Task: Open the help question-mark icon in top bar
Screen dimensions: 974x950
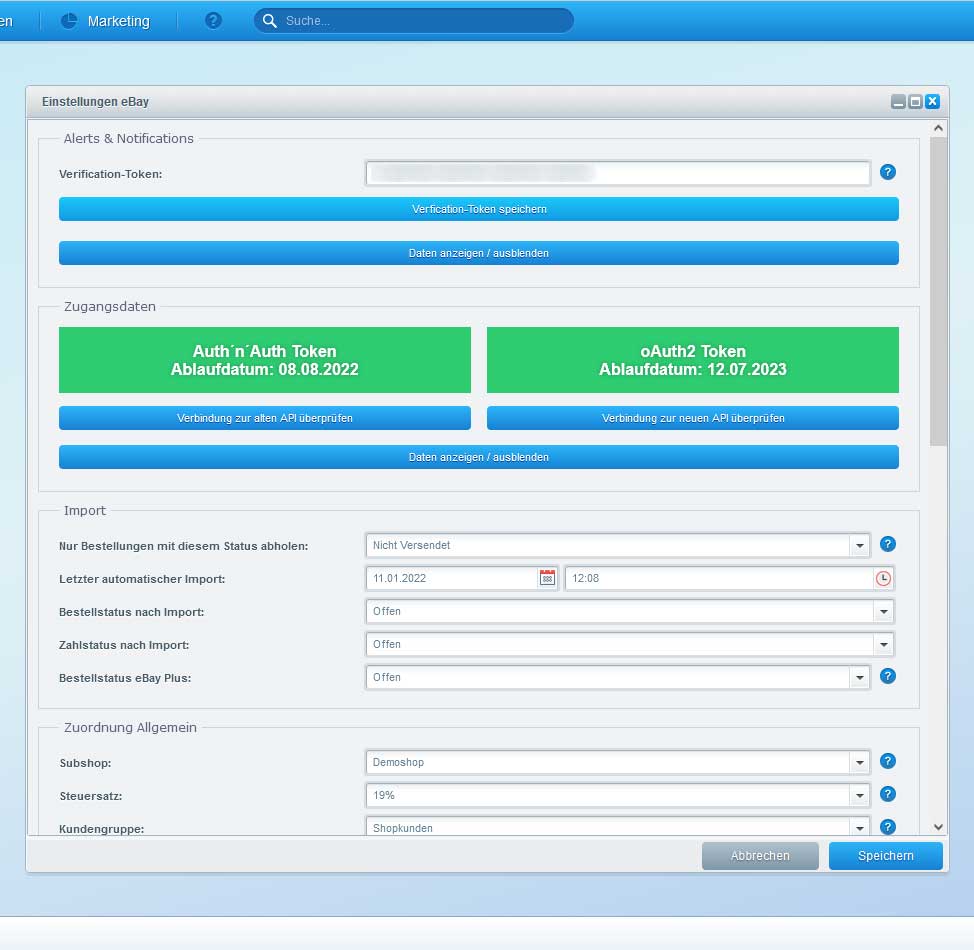Action: point(213,21)
